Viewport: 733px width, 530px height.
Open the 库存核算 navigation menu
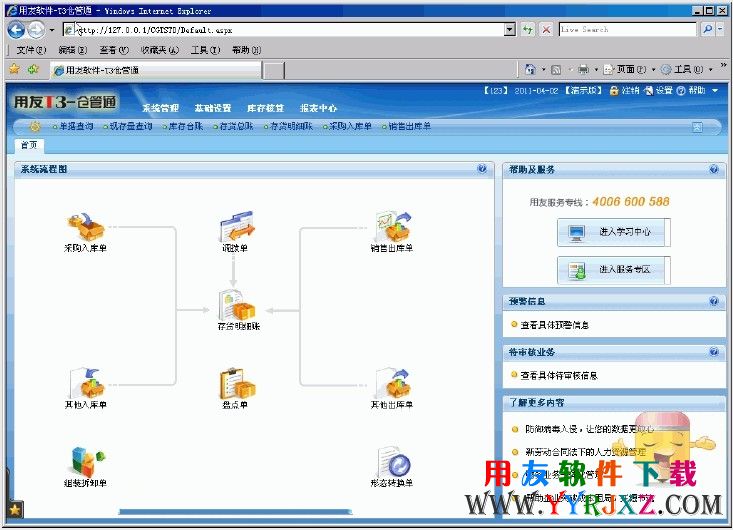point(265,108)
